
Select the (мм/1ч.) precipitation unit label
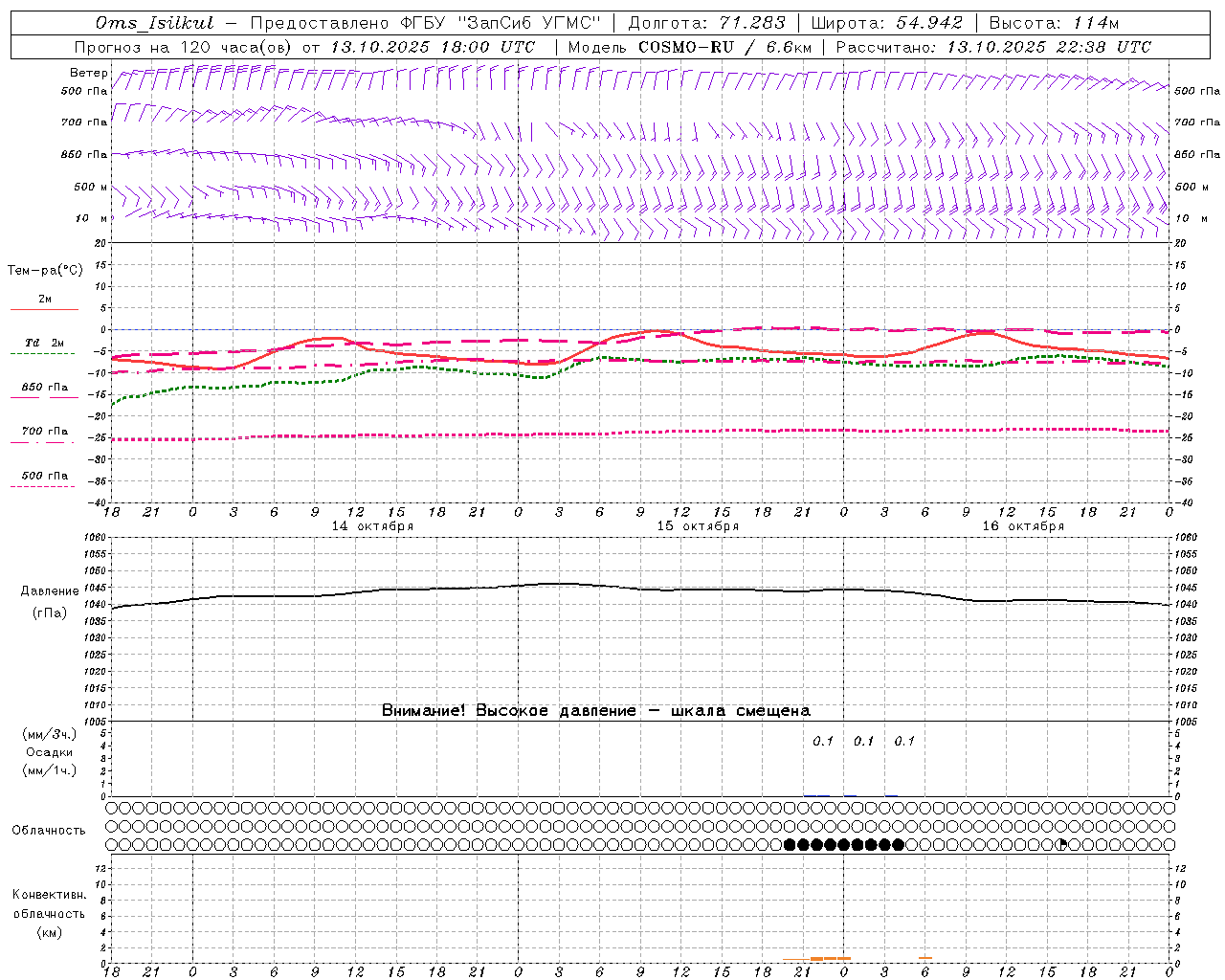point(50,770)
